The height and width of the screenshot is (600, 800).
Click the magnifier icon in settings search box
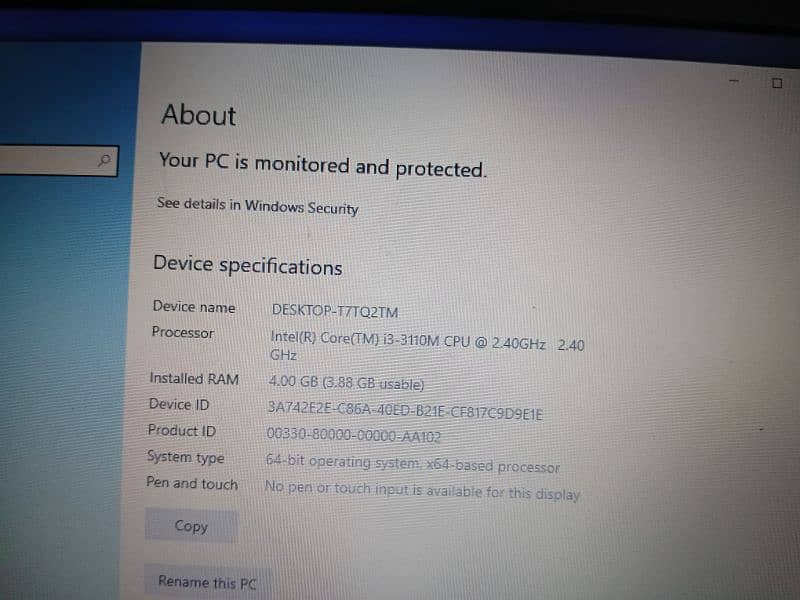[x=104, y=160]
